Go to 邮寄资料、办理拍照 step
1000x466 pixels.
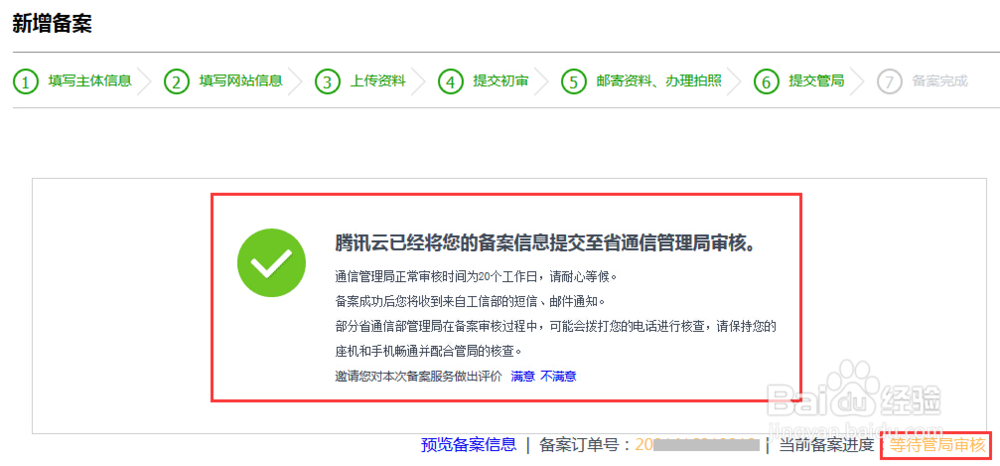click(x=659, y=81)
